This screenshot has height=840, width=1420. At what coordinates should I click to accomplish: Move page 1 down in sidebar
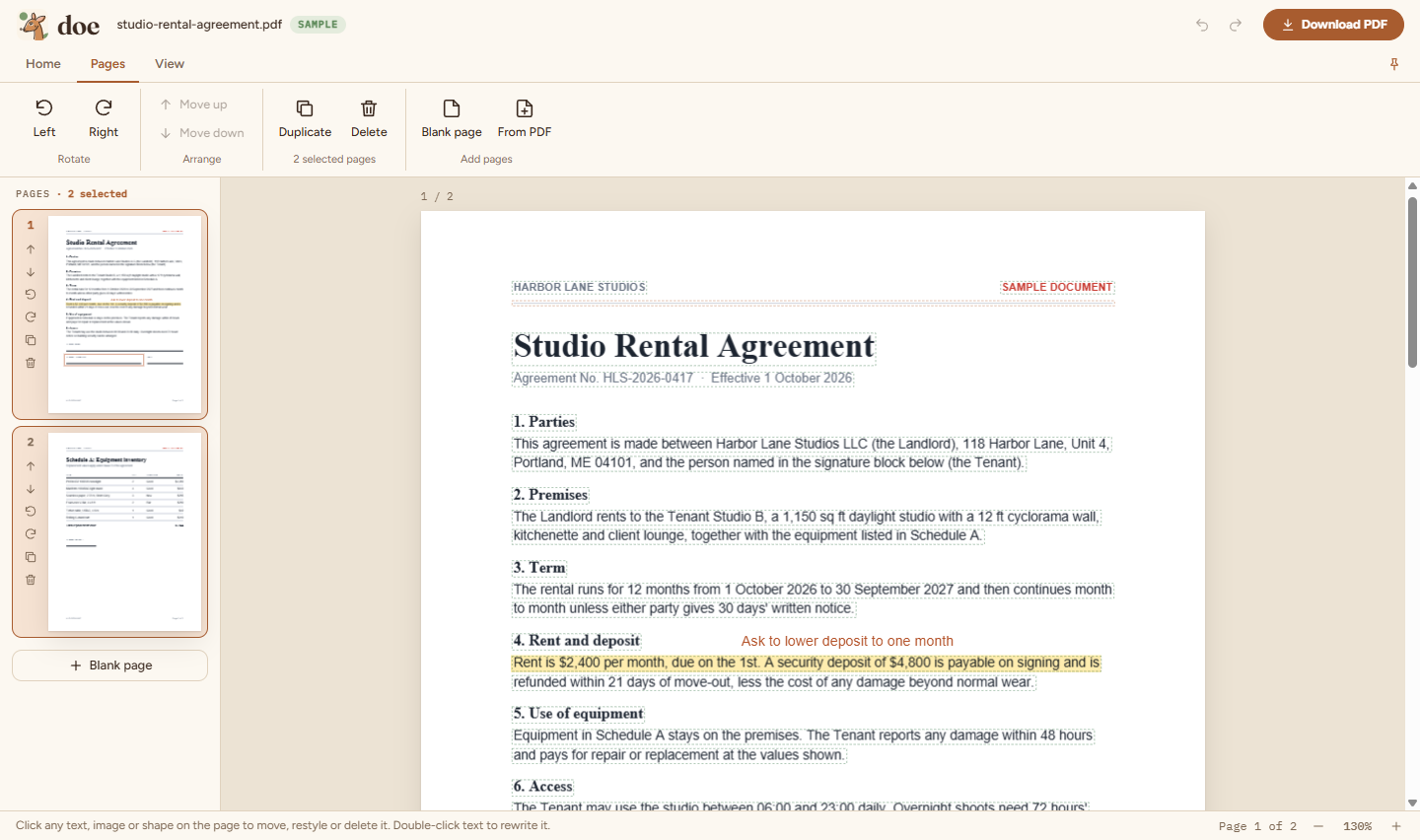coord(31,272)
